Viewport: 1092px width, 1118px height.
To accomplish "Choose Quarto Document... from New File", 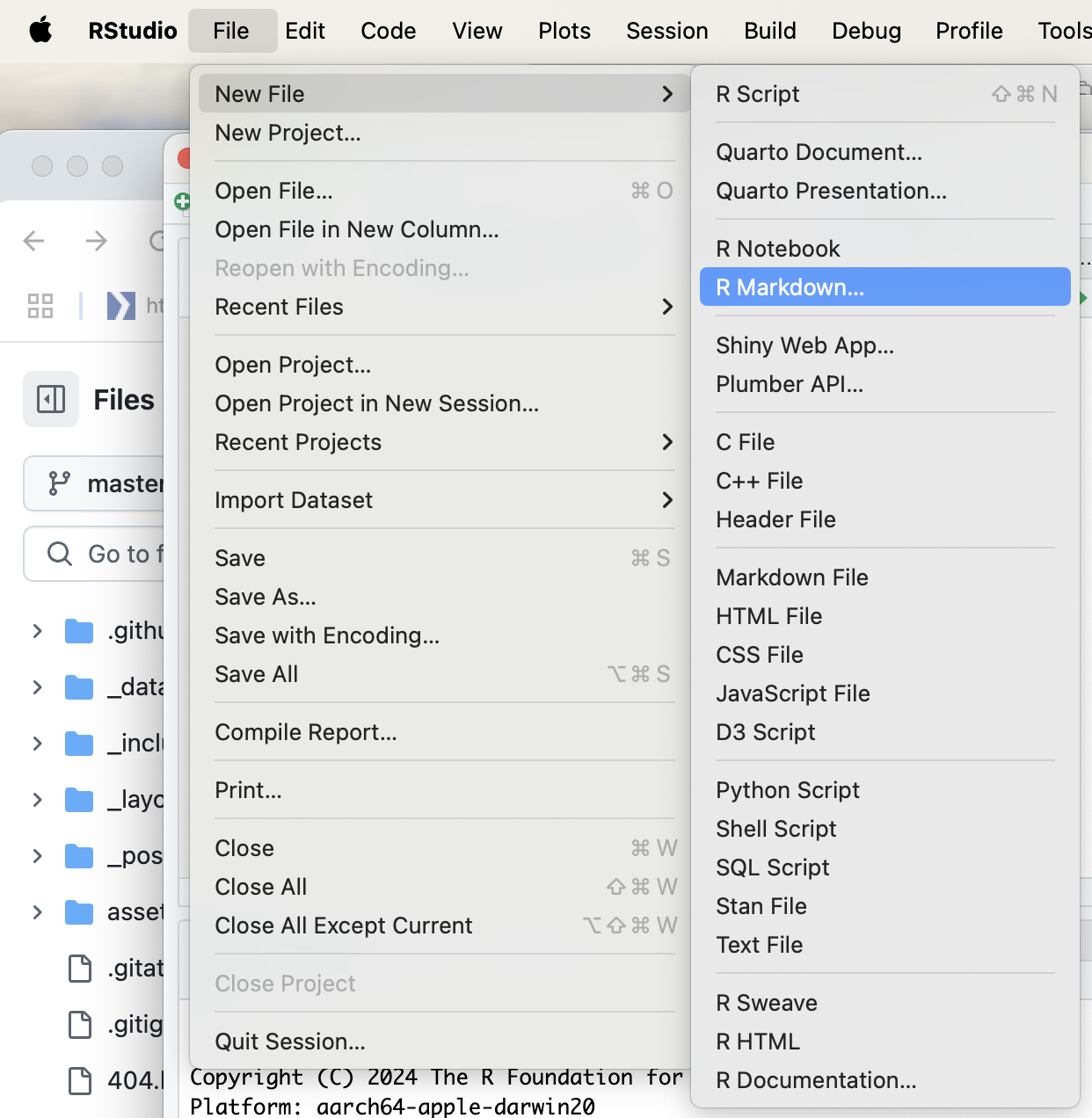I will click(x=885, y=152).
